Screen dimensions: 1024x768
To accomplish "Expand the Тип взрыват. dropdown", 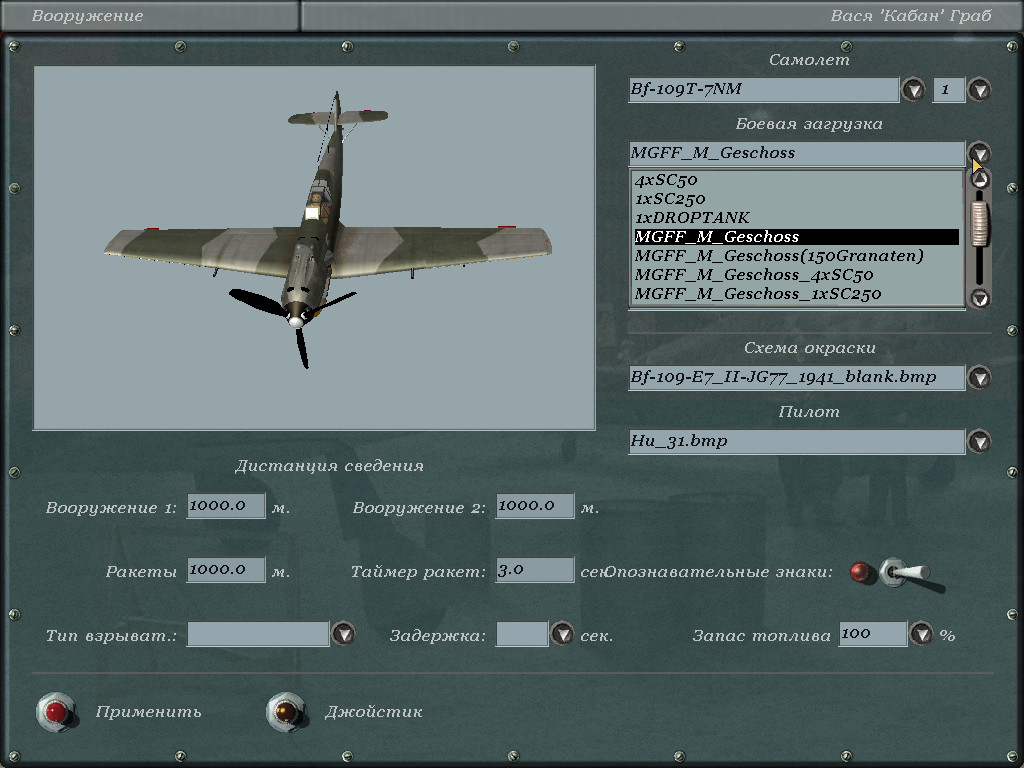I will point(343,634).
